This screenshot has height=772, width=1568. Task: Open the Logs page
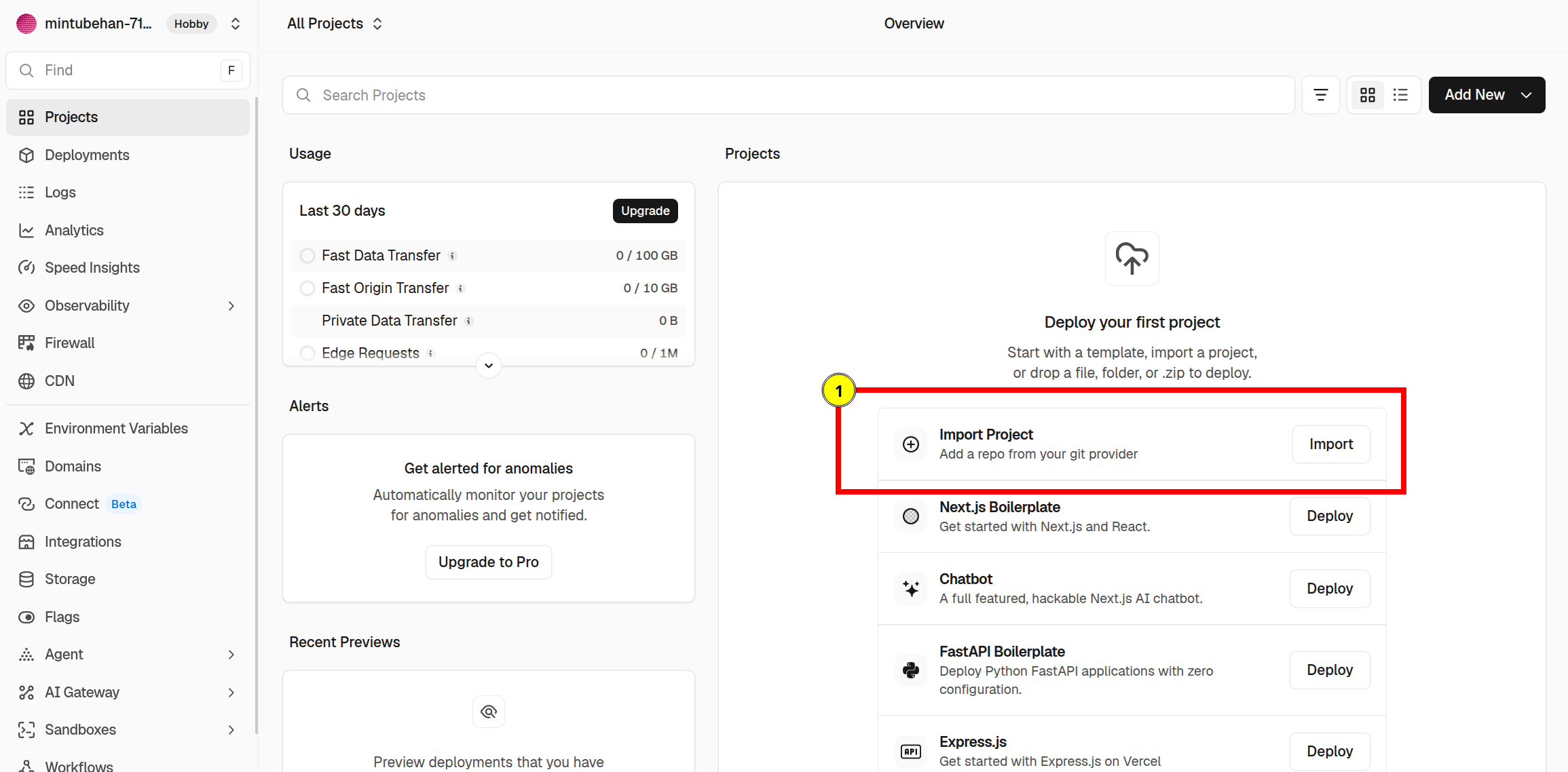coord(128,193)
